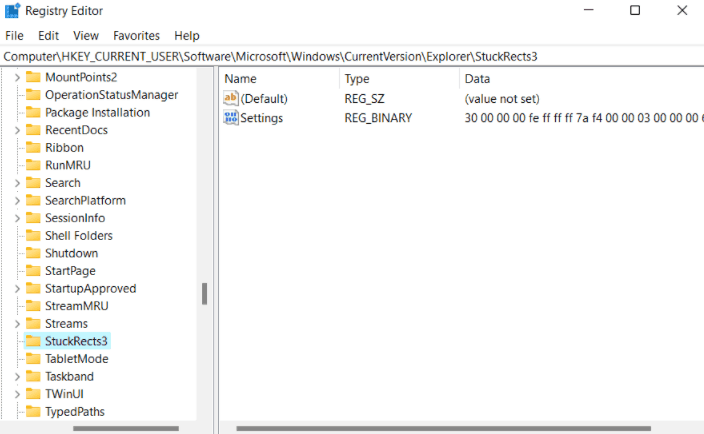Expand the Streams key
Image resolution: width=704 pixels, height=434 pixels.
point(17,324)
